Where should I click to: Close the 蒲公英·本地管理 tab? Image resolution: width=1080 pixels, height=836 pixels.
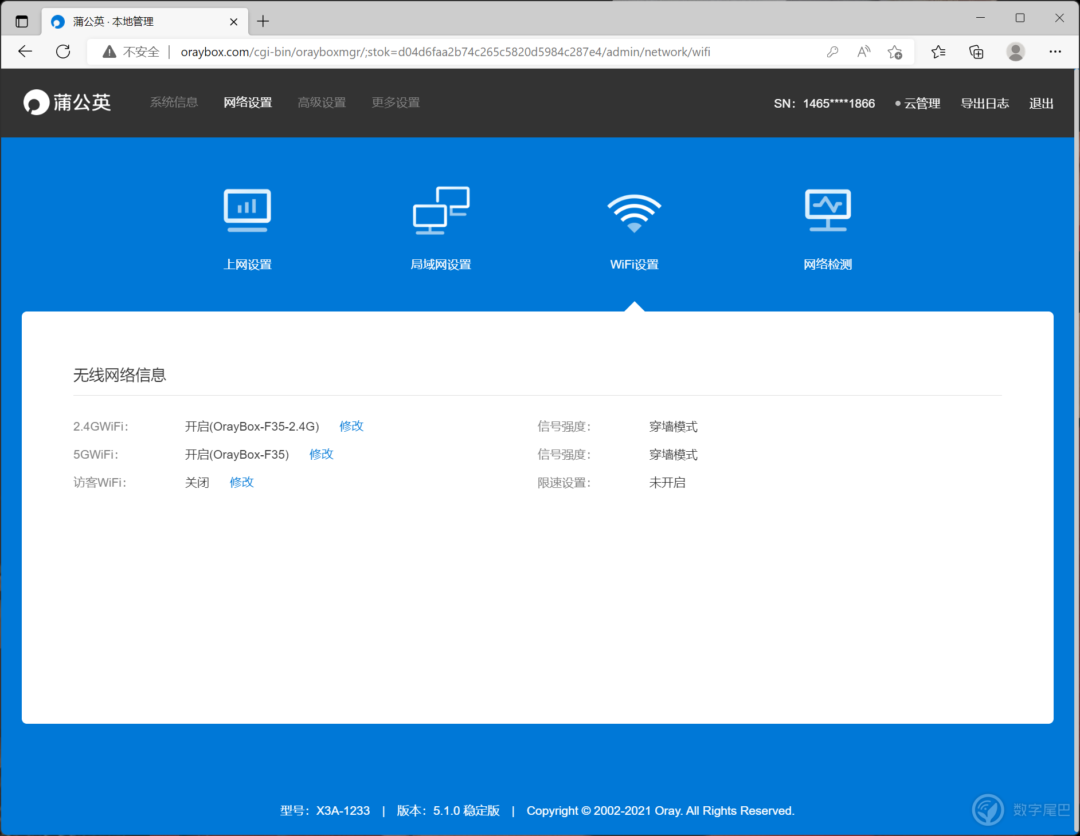click(x=233, y=21)
